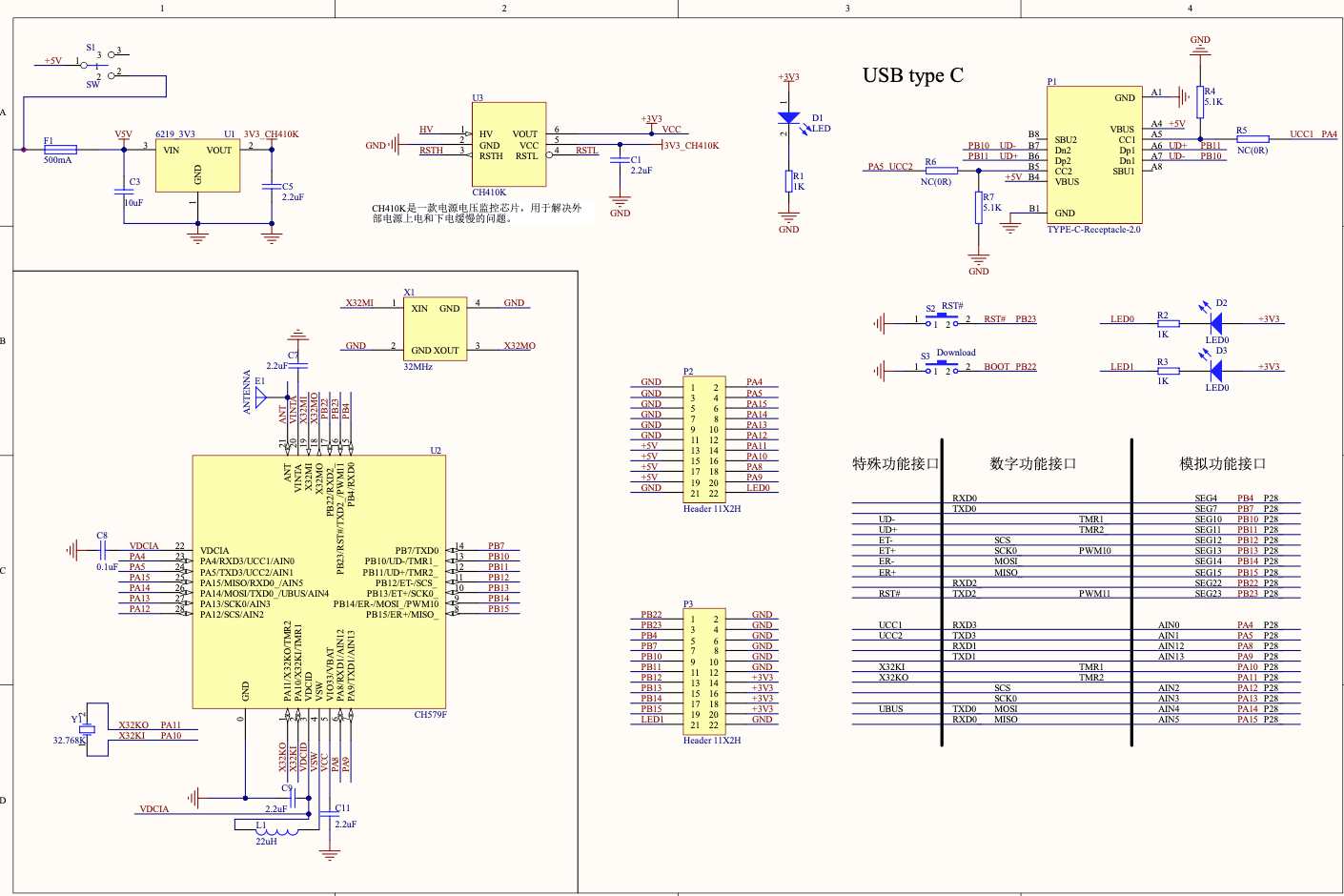The image size is (1344, 896).
Task: Select the E1 ANTENNA symbol
Action: tap(260, 397)
